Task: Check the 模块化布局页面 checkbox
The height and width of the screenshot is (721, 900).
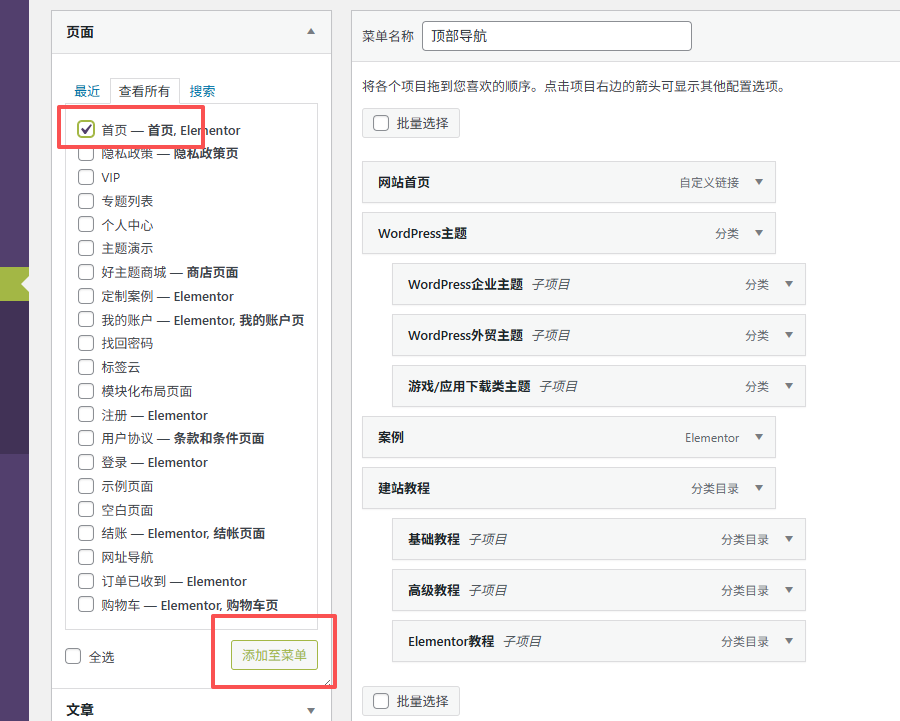Action: (86, 391)
